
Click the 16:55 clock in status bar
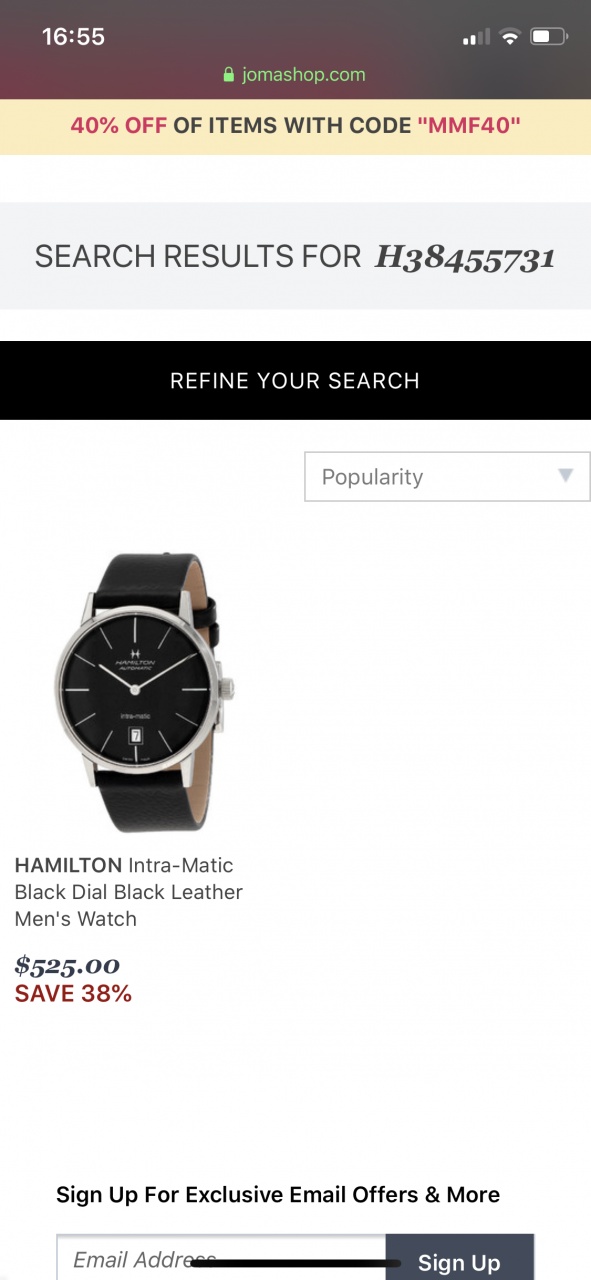point(73,37)
